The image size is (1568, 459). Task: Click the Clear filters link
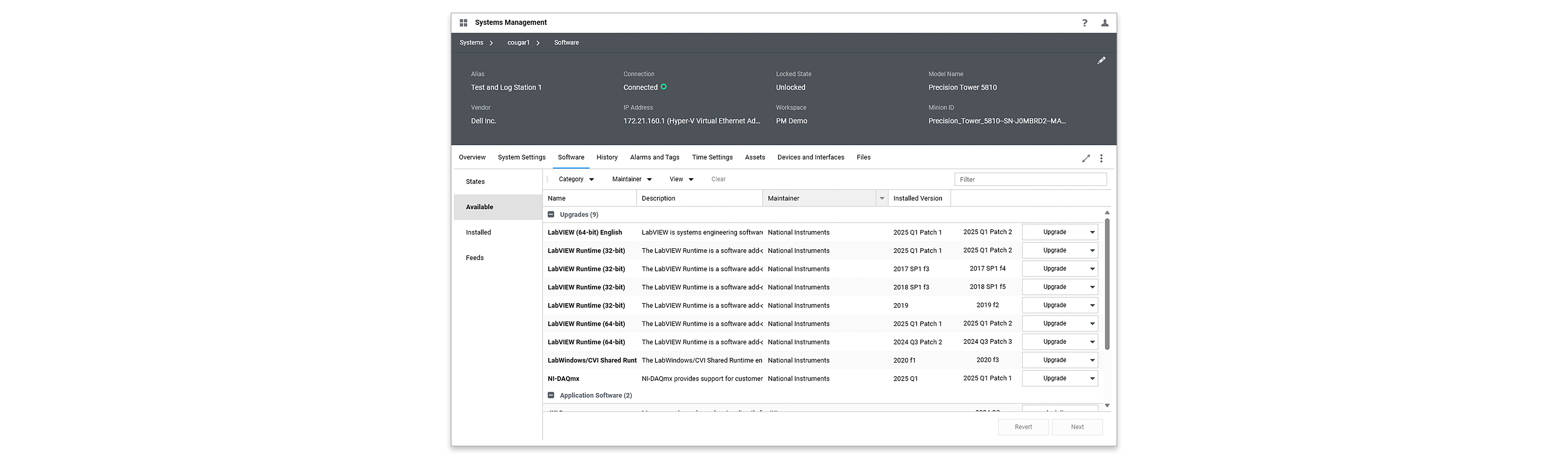(x=718, y=180)
